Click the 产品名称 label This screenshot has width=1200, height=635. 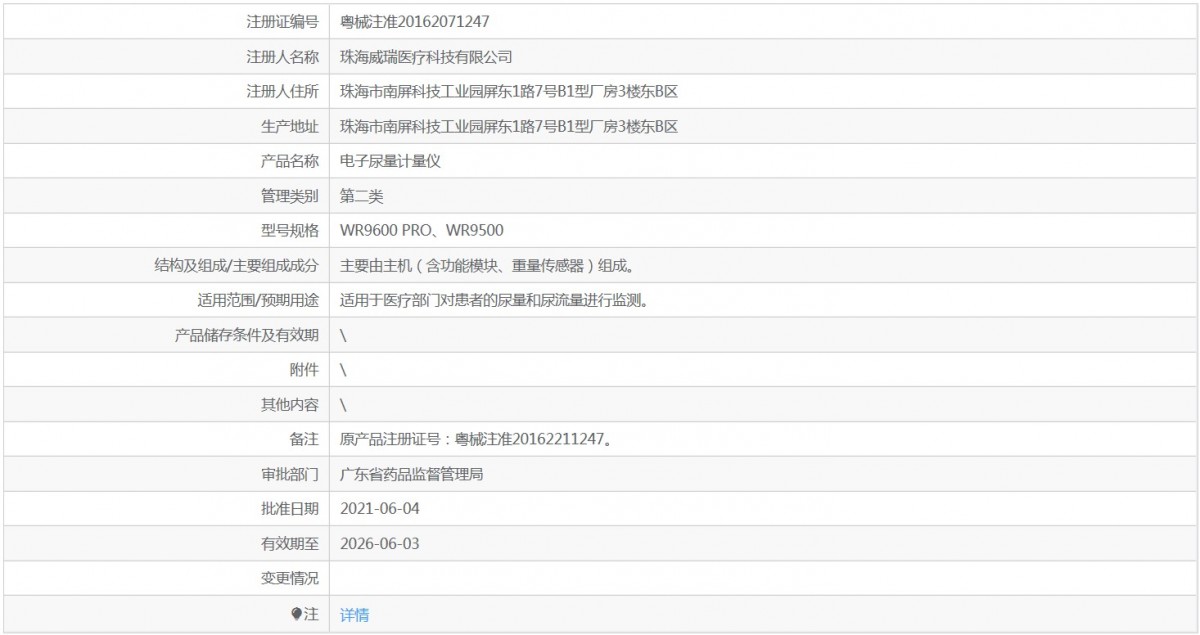click(289, 161)
